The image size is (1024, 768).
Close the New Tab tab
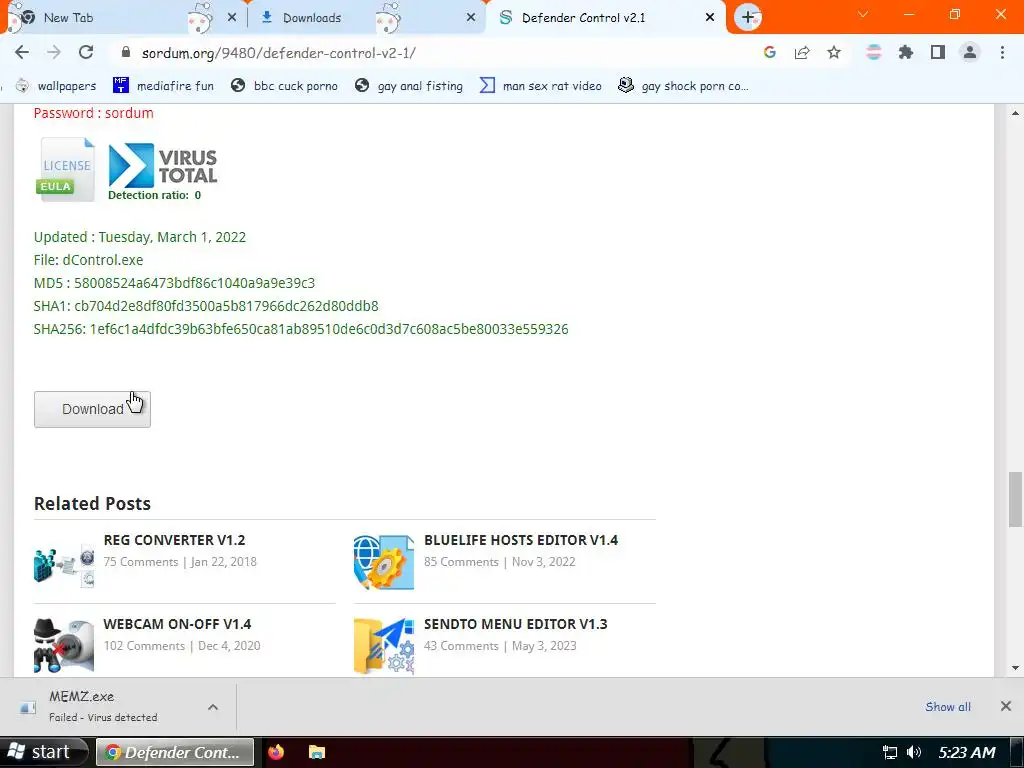point(232,18)
